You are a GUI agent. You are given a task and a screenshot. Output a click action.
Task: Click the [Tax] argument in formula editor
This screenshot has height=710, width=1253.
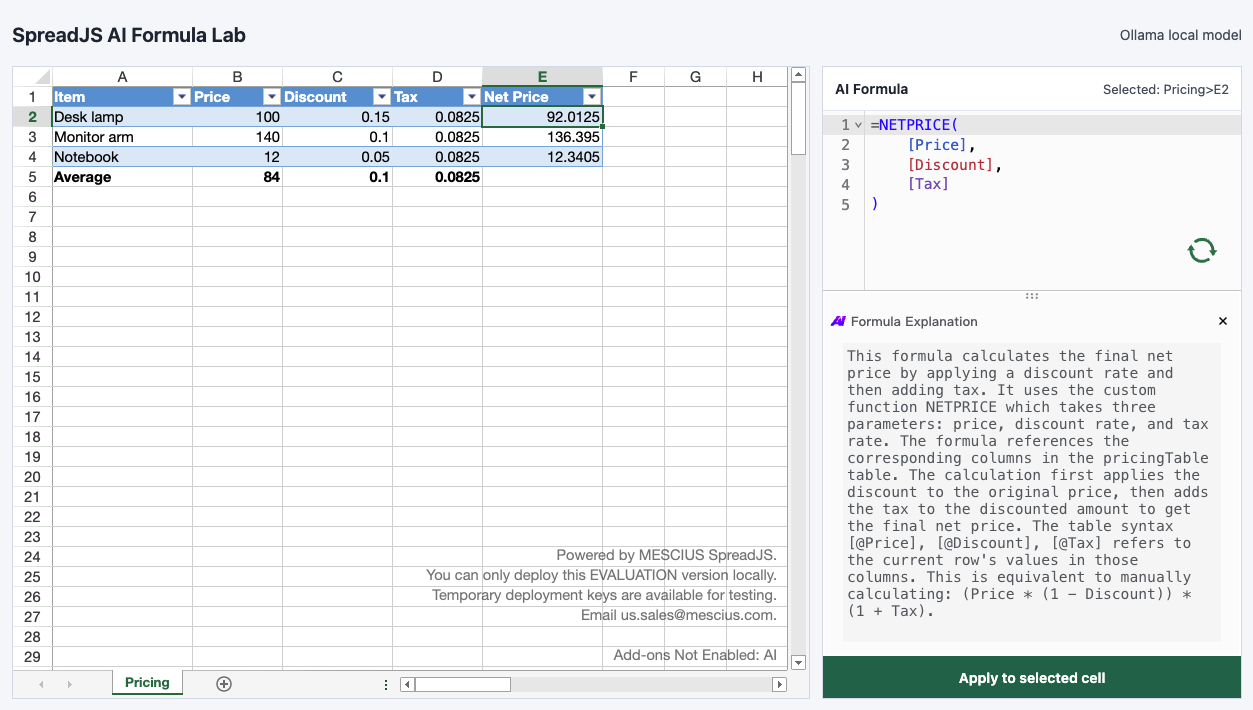pos(928,185)
